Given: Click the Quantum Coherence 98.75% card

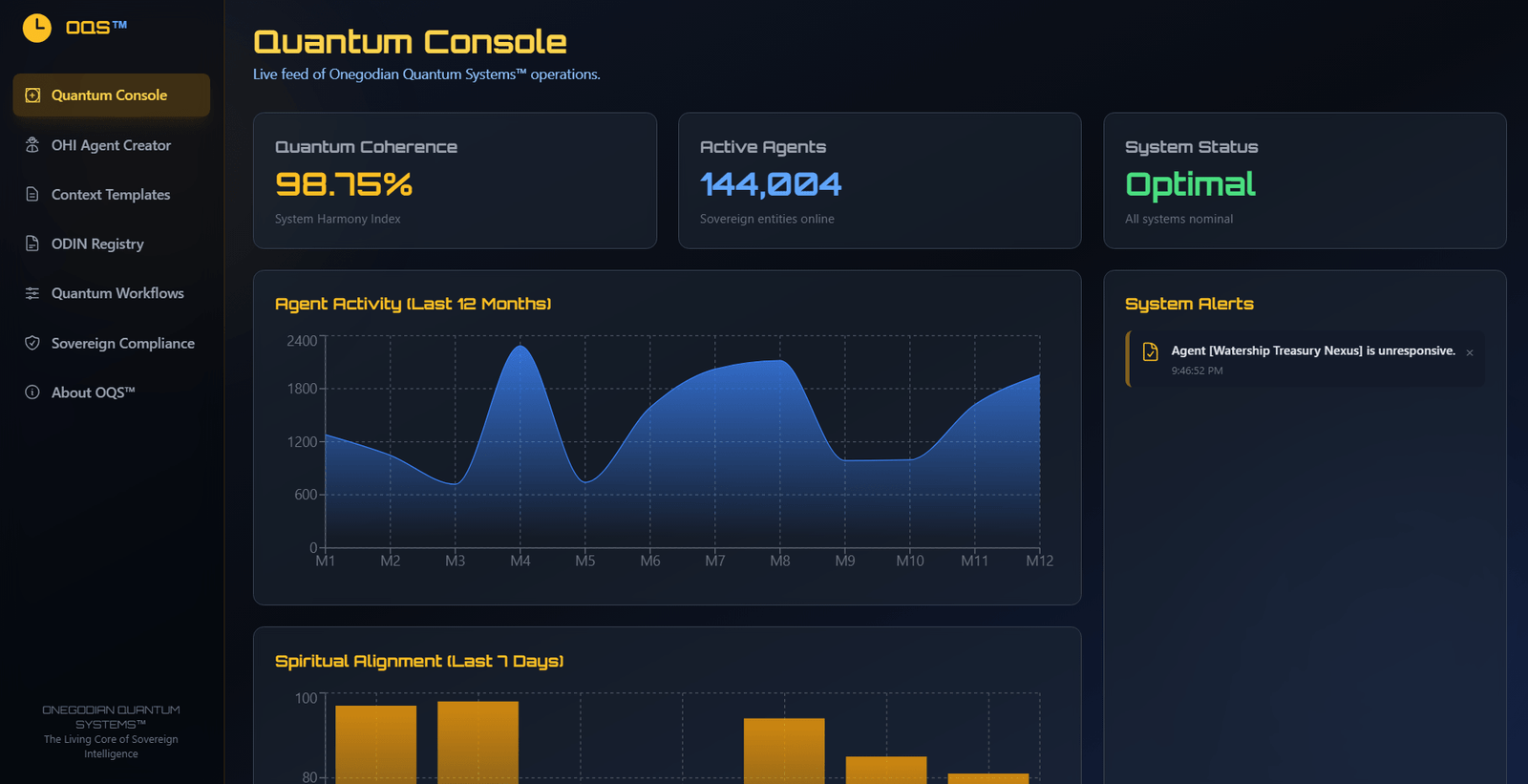Looking at the screenshot, I should [x=454, y=180].
